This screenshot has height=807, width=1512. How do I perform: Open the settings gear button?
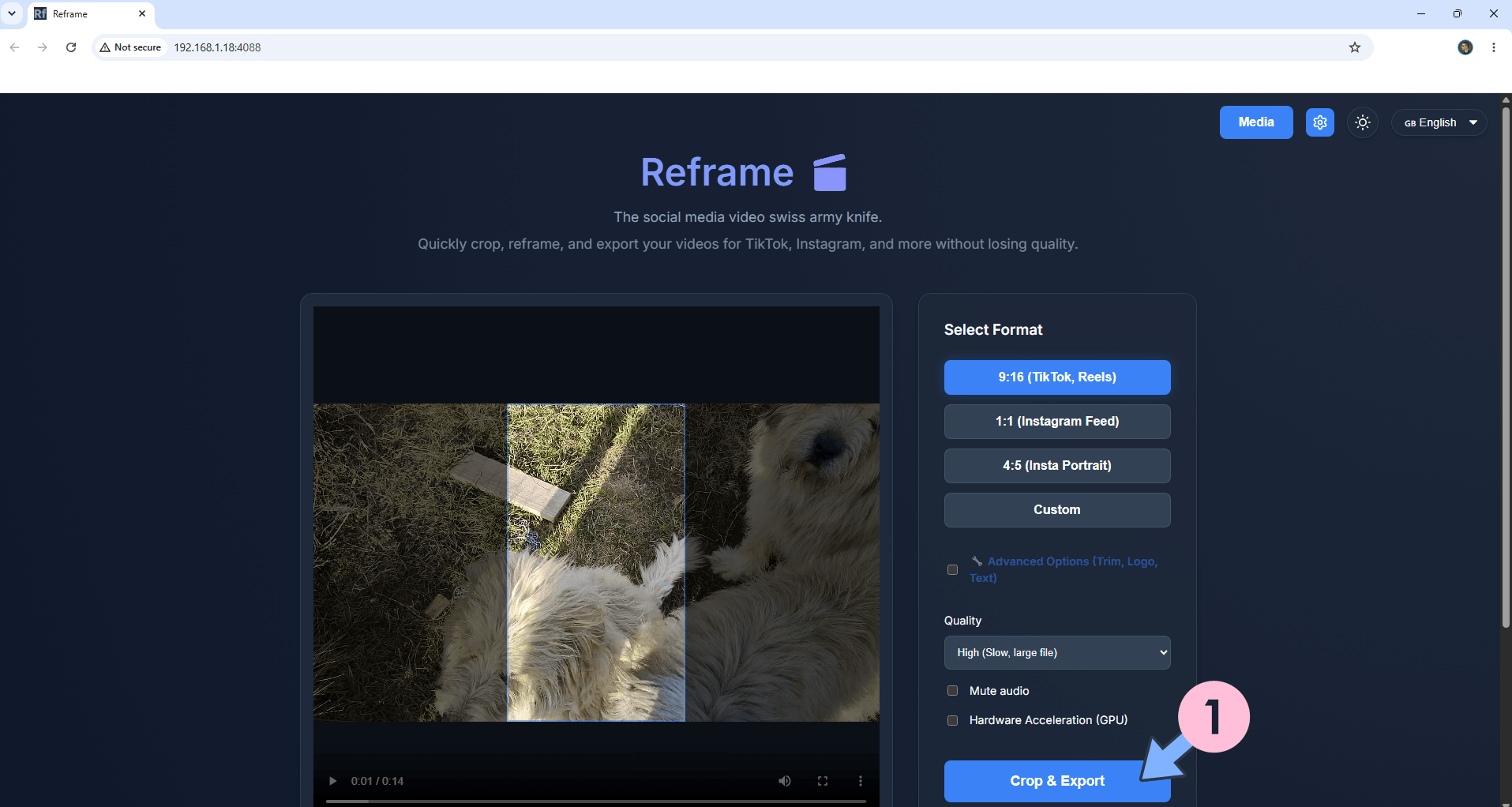tap(1319, 122)
